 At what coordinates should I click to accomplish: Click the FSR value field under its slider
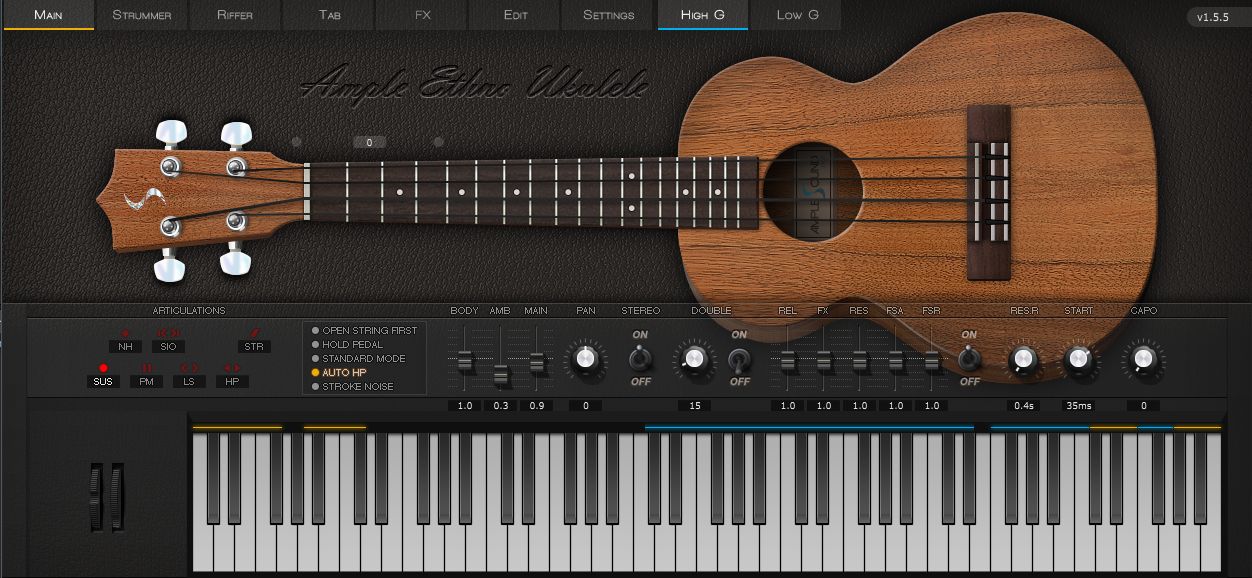(931, 406)
